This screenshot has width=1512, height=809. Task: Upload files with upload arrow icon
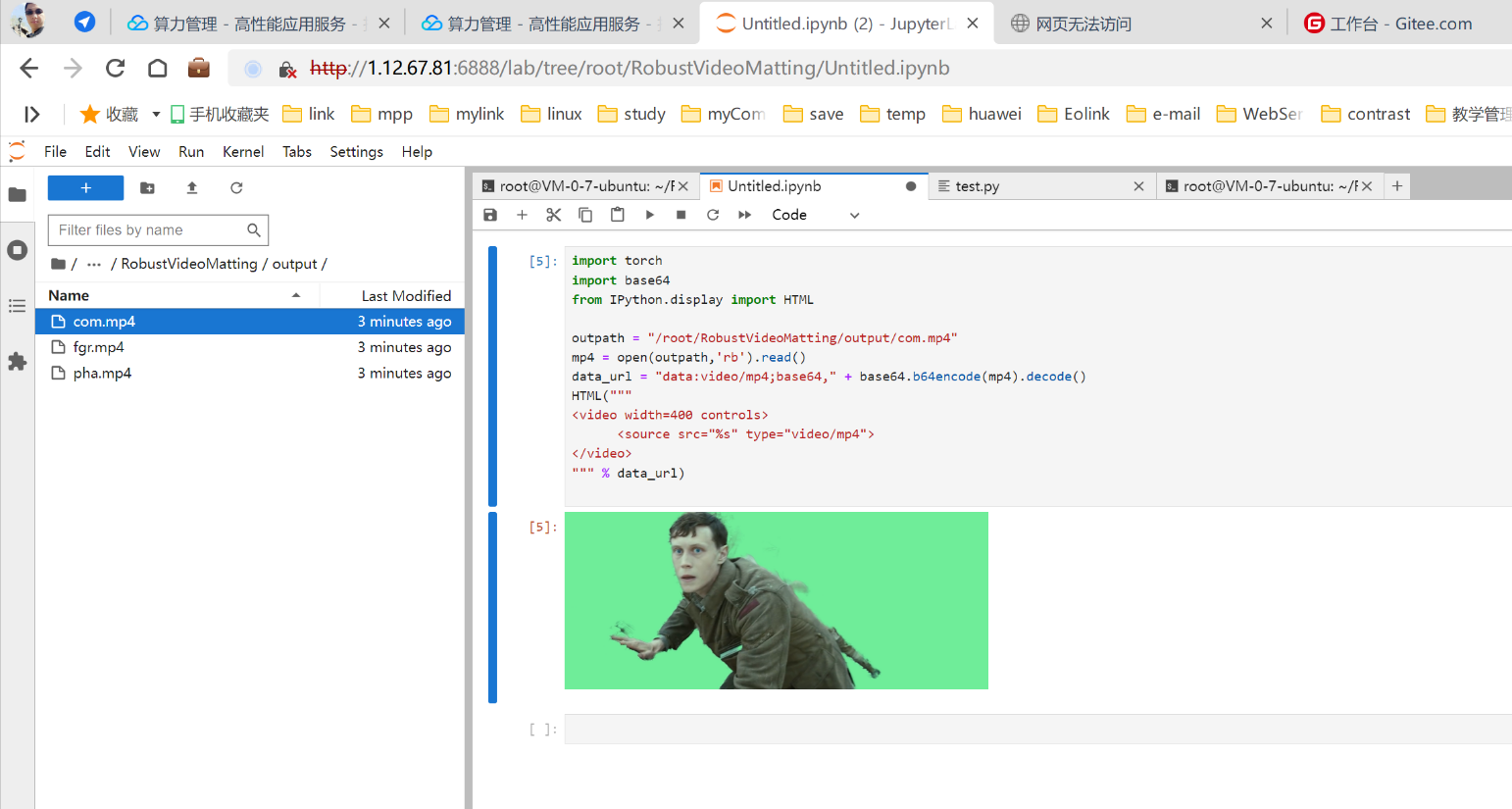coord(192,188)
